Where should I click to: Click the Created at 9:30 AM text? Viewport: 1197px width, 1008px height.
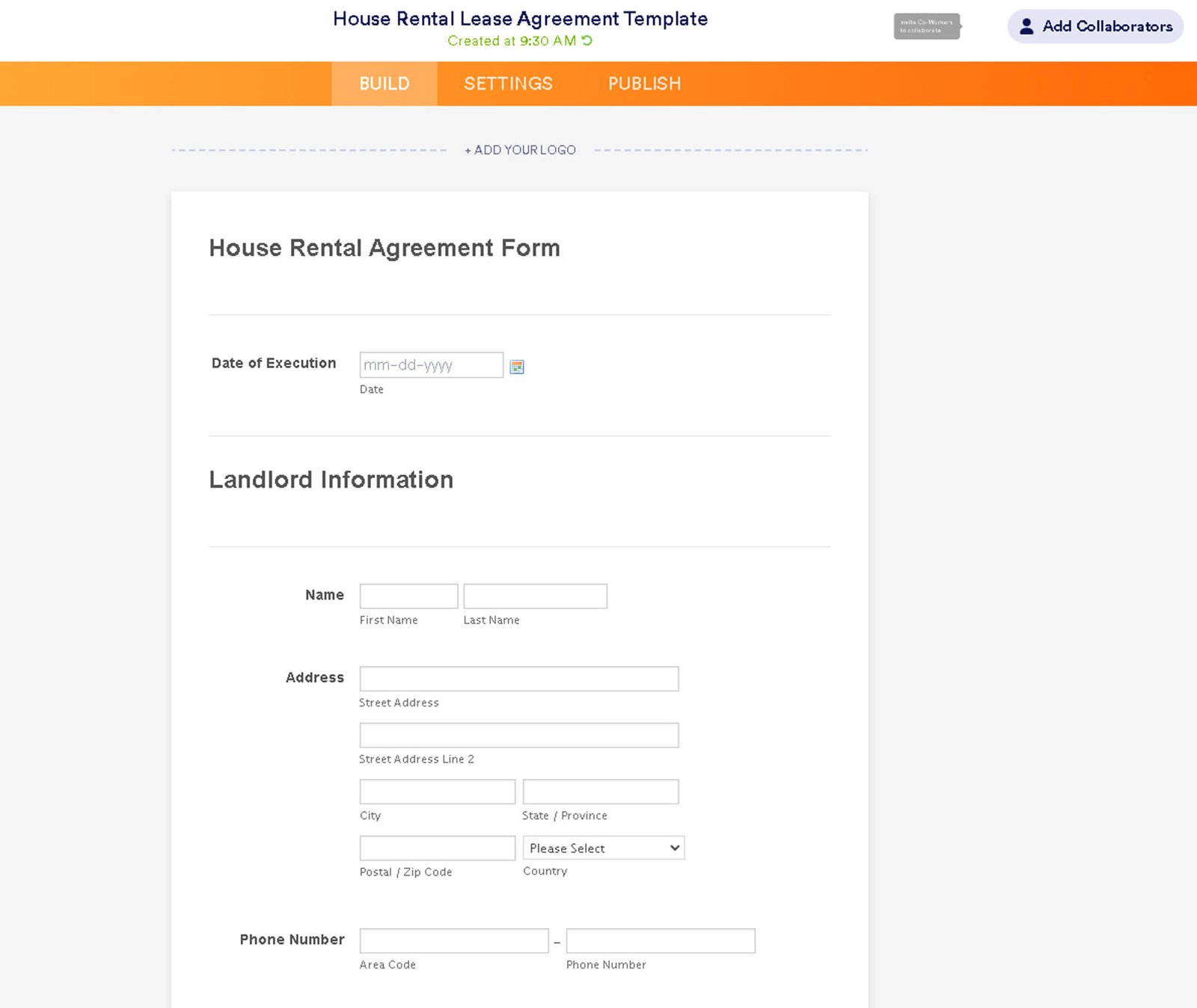512,41
